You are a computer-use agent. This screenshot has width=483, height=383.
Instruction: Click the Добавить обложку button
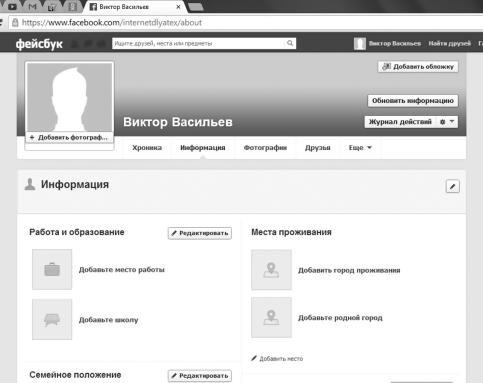click(x=418, y=67)
